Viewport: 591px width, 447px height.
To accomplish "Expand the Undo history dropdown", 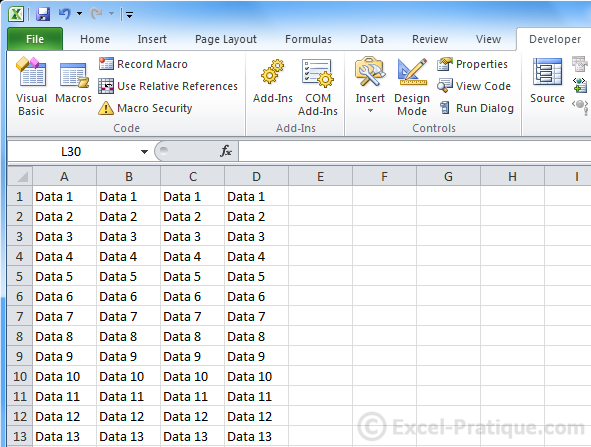I will (80, 14).
